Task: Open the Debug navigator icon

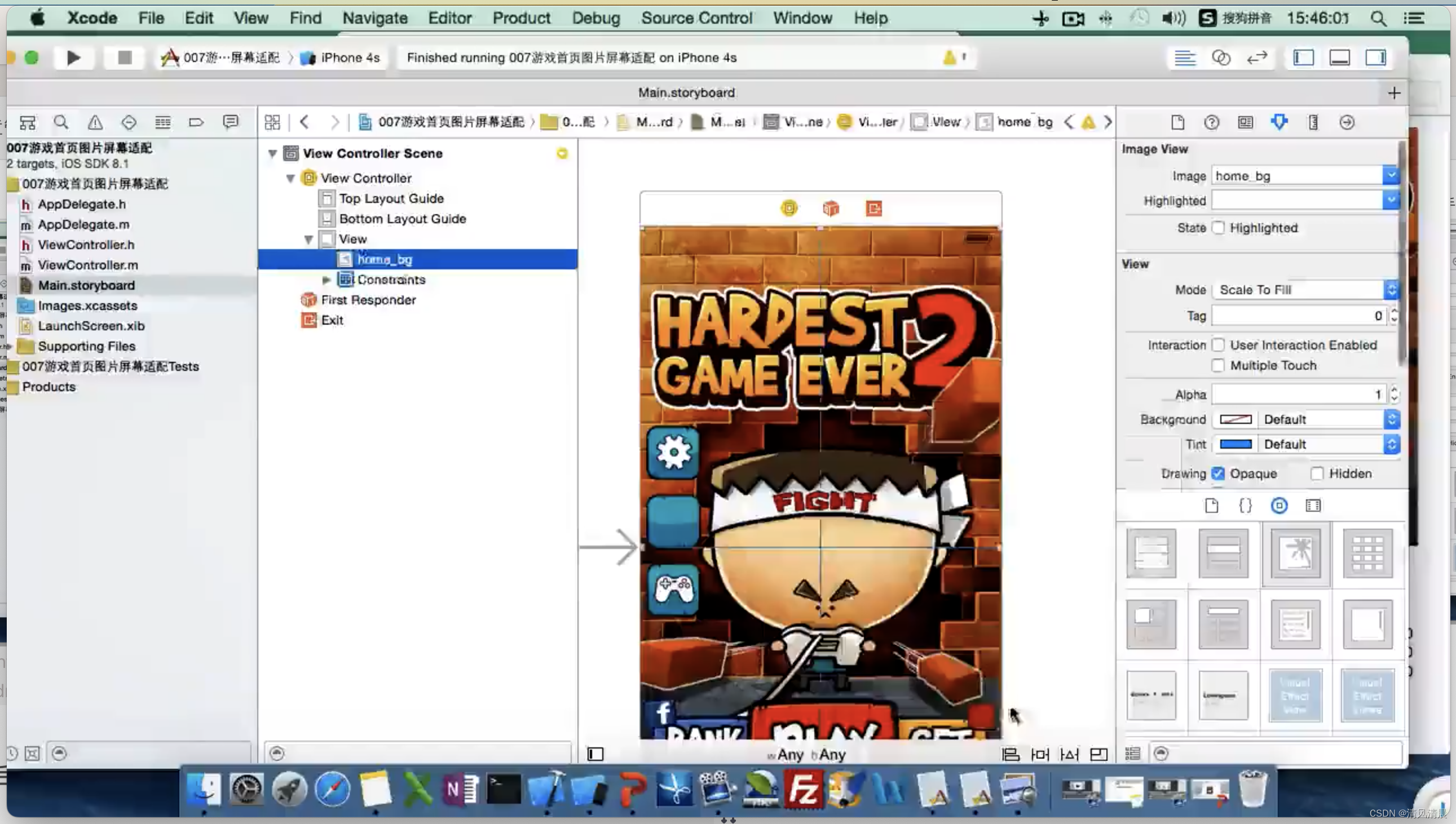Action: click(x=162, y=122)
